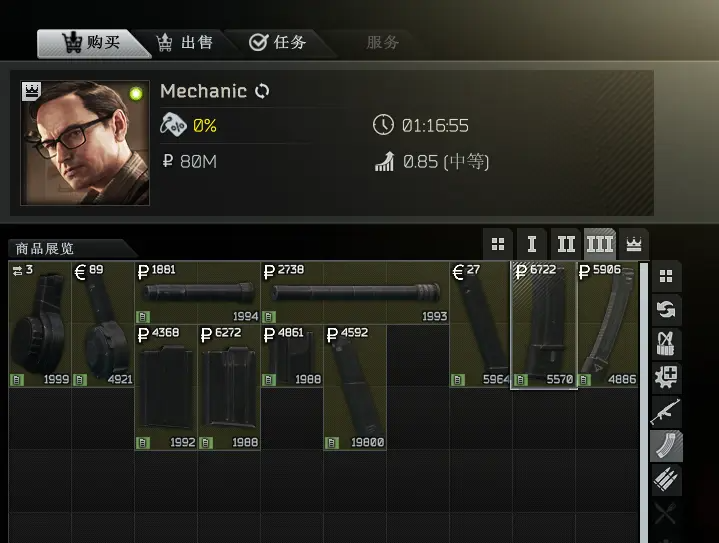Choose the weapons rifle category icon
The image size is (719, 543).
(666, 412)
